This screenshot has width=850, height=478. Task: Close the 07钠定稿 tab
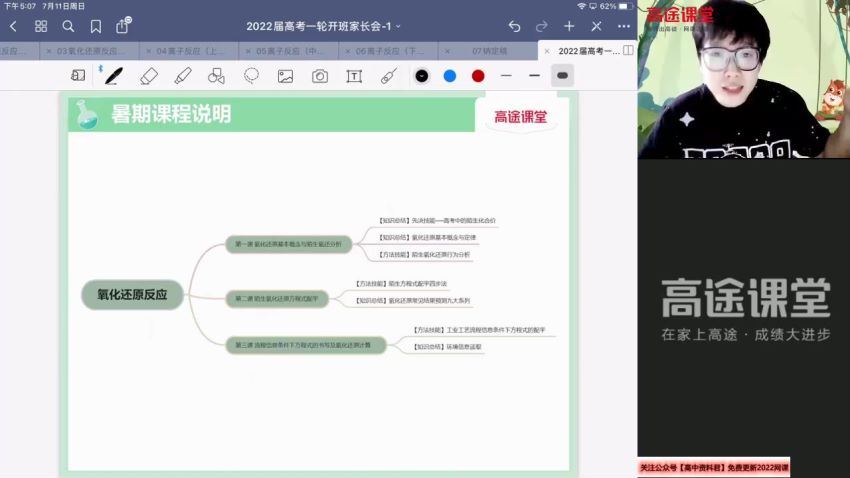447,51
